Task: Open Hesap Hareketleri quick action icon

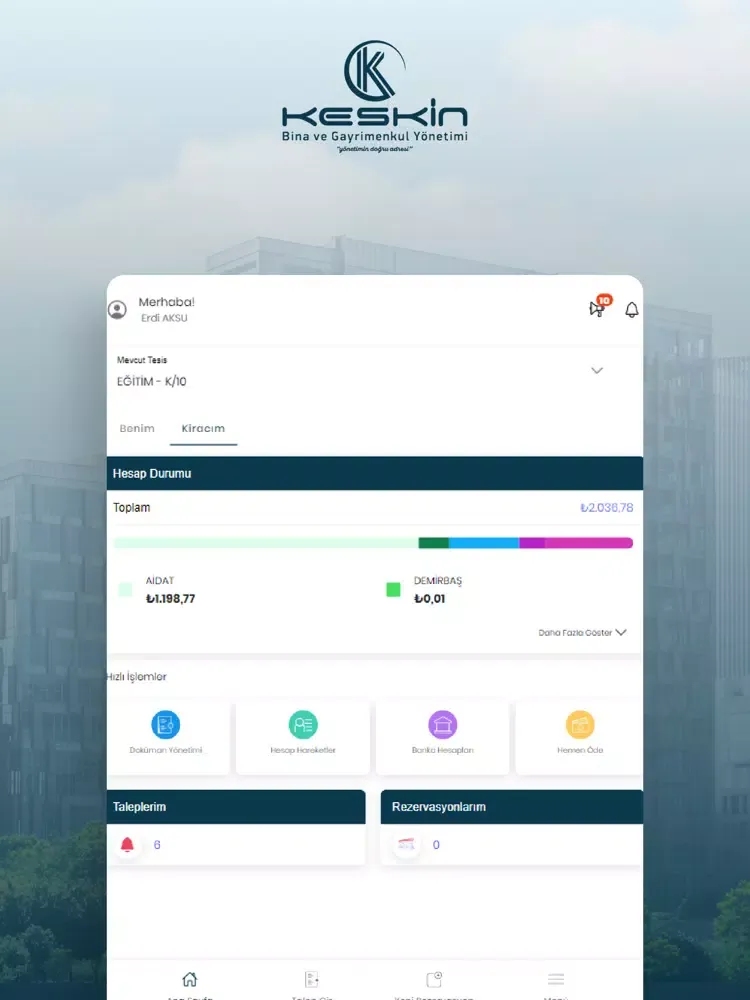Action: [303, 724]
